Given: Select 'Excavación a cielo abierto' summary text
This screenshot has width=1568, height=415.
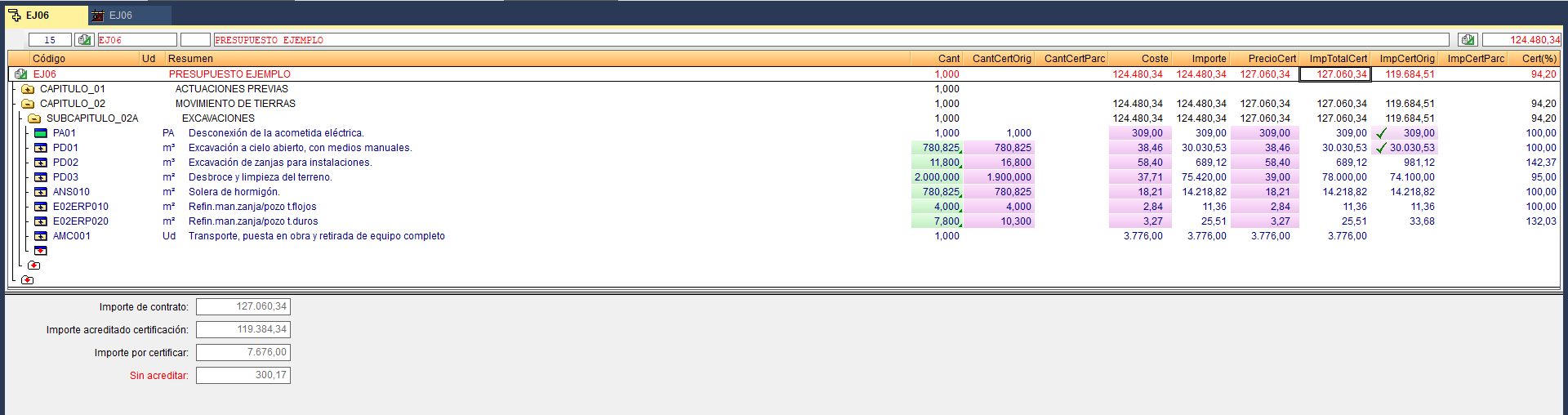Looking at the screenshot, I should point(300,148).
